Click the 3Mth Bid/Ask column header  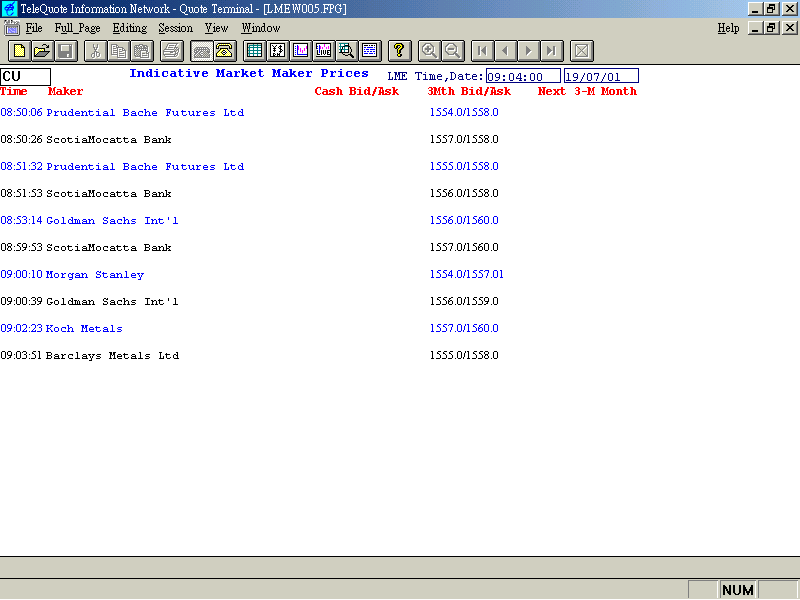(x=469, y=91)
